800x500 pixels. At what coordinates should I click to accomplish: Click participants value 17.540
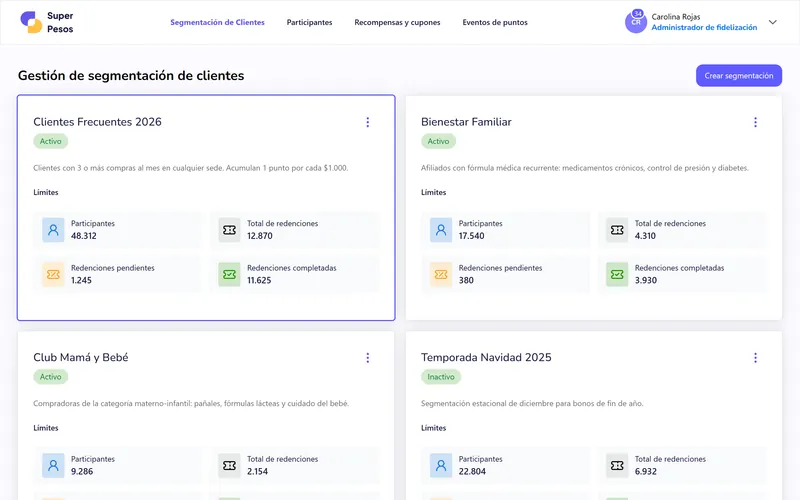[x=471, y=236]
